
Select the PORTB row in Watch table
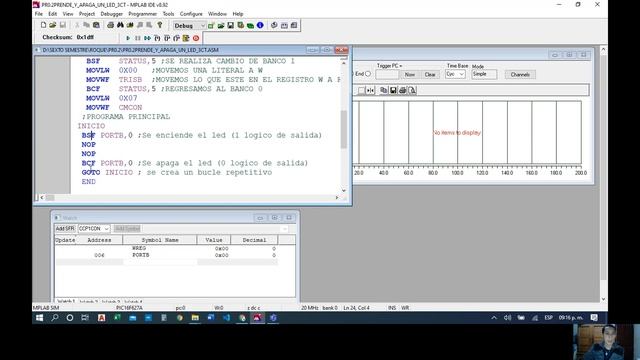167,255
